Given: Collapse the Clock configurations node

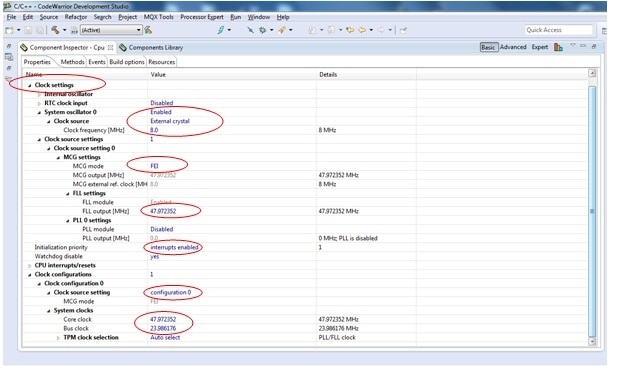Looking at the screenshot, I should [x=30, y=275].
